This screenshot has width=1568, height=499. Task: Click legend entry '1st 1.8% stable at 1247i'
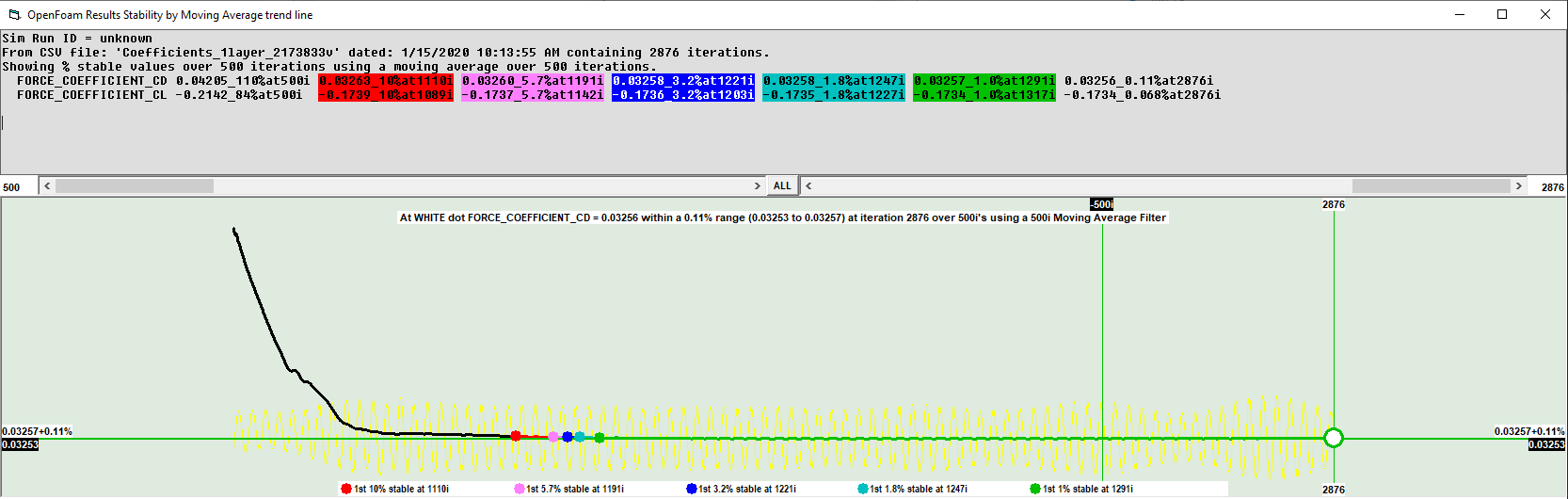(913, 490)
